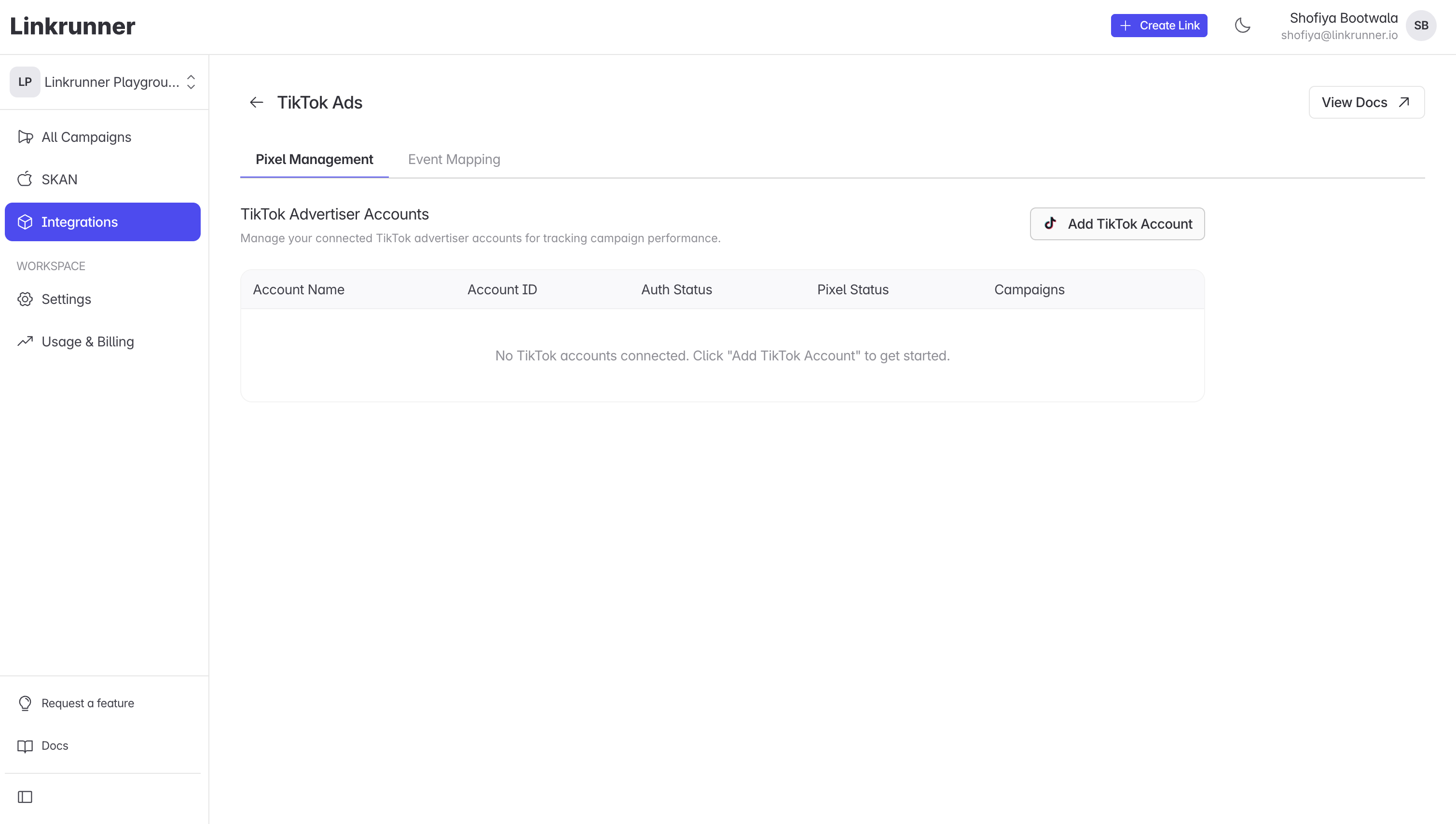The width and height of the screenshot is (1456, 824).
Task: Click the plus icon in Create Link
Action: [x=1125, y=26]
